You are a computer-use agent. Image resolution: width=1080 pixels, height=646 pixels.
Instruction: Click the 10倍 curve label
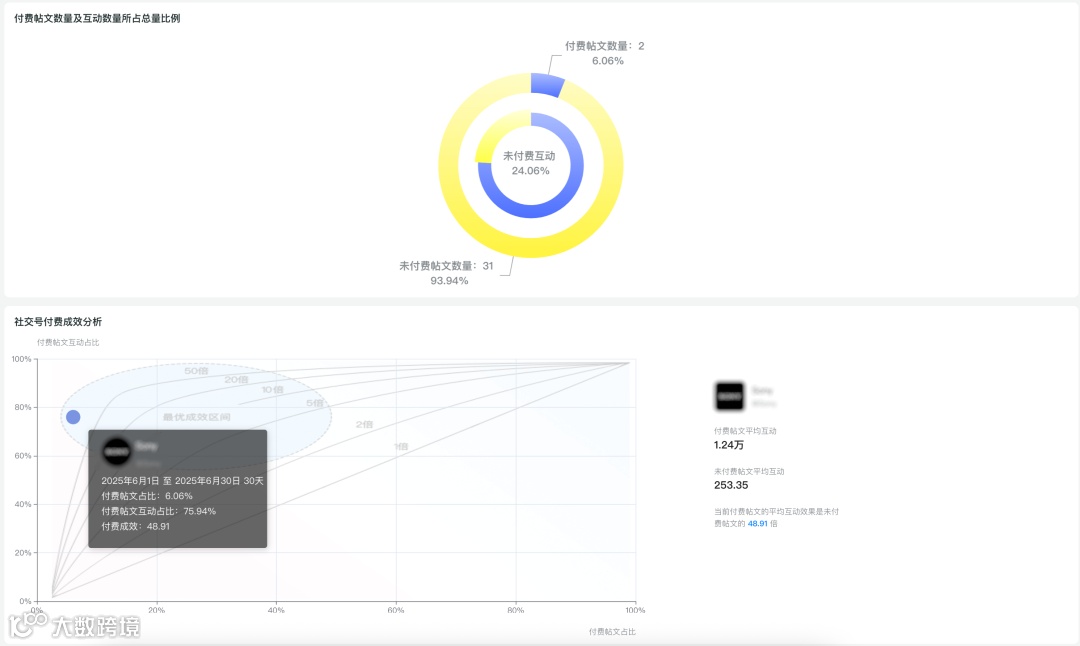(x=272, y=390)
